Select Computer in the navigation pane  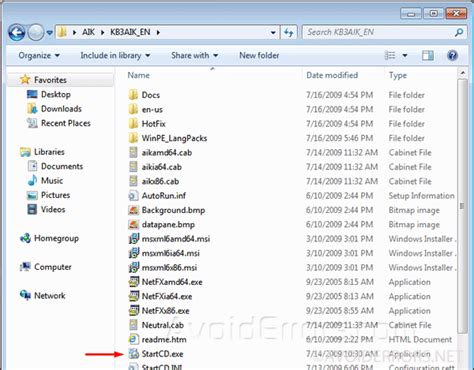pos(53,267)
